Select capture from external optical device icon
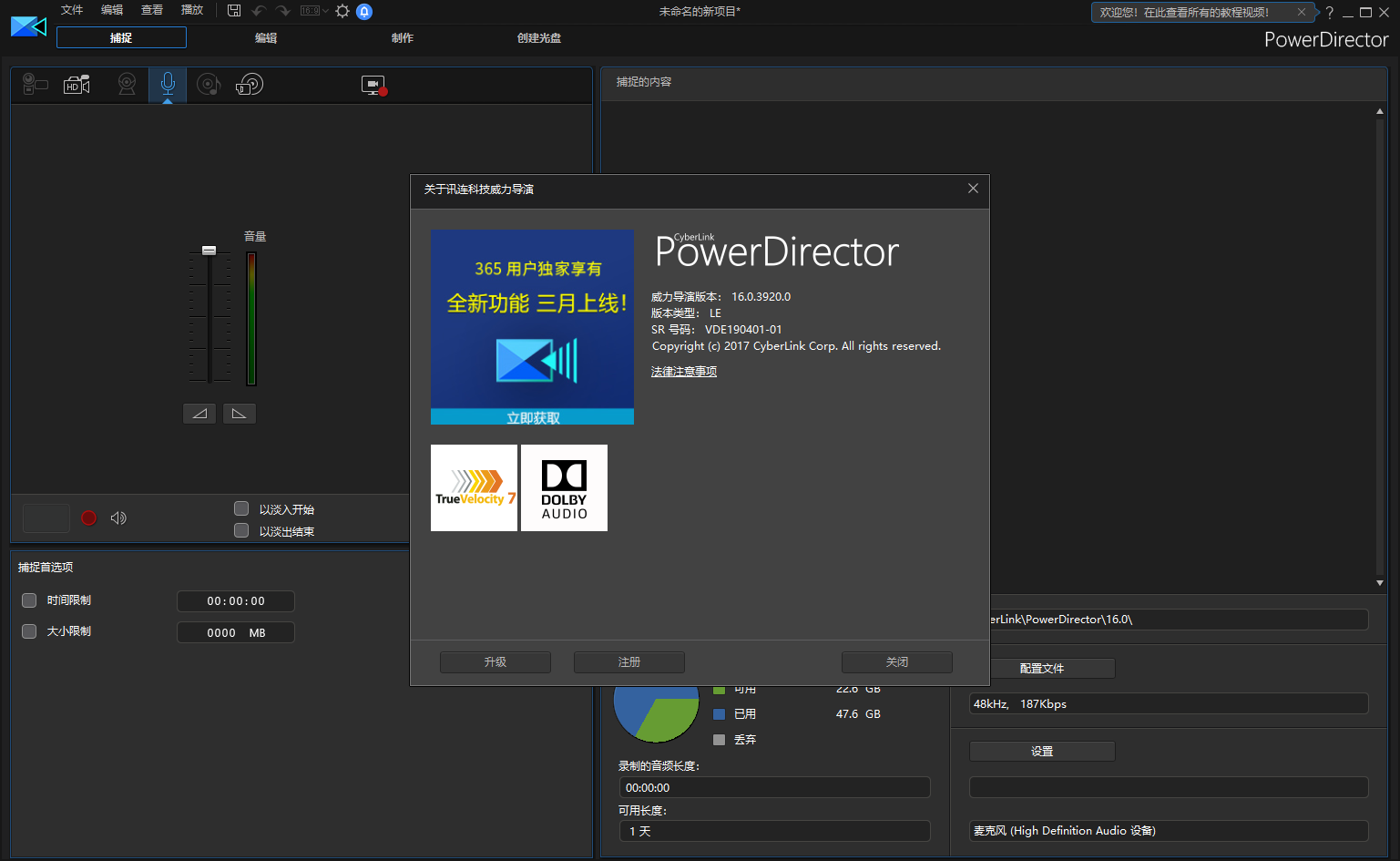 [x=250, y=85]
